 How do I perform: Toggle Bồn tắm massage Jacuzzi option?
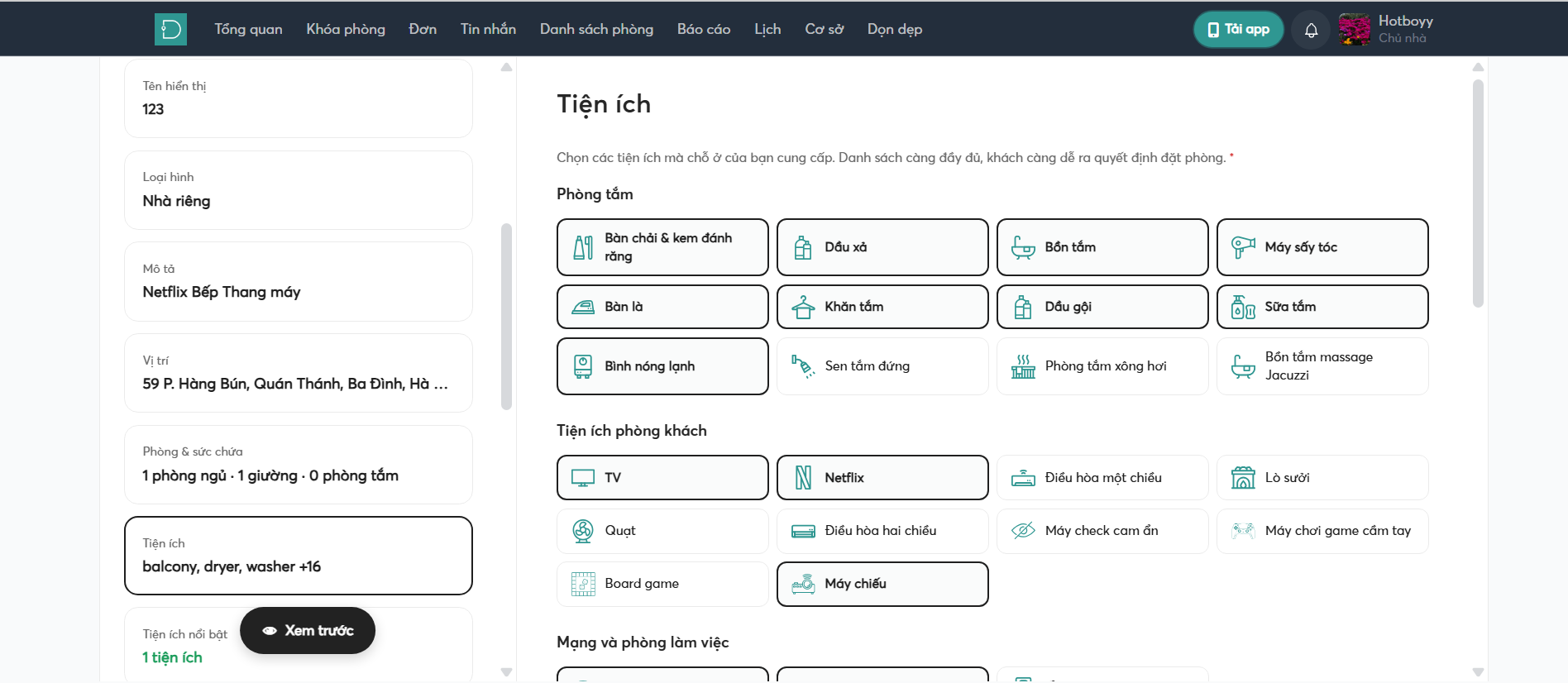[1322, 366]
